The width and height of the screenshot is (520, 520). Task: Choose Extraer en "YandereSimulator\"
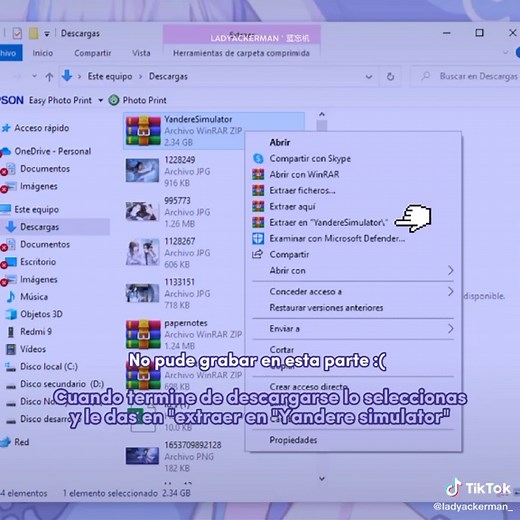click(329, 222)
